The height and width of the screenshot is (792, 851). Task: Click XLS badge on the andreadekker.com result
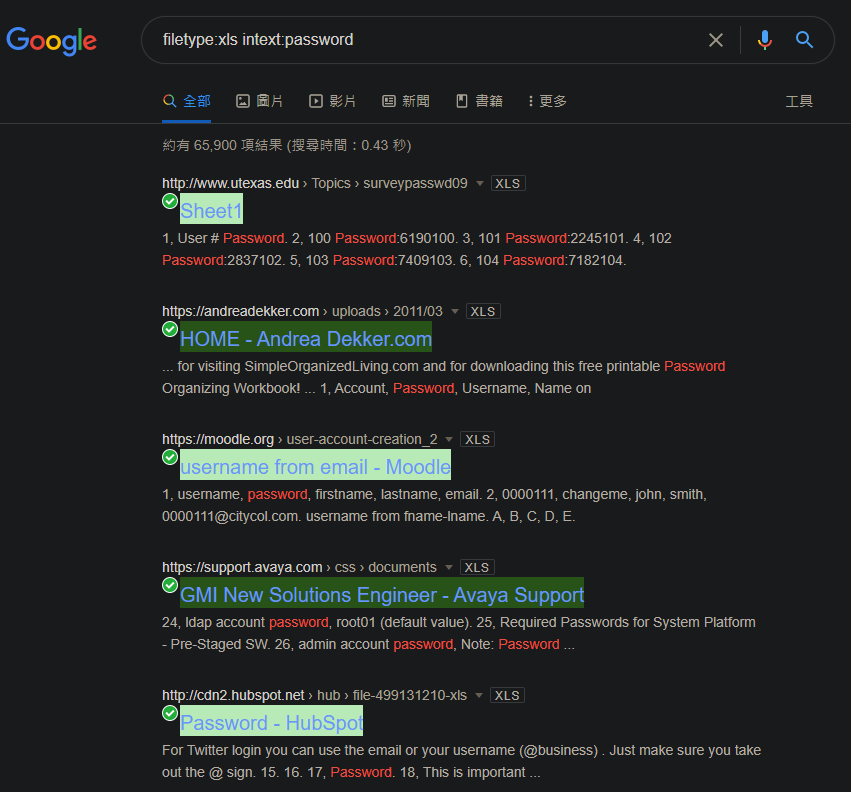click(483, 312)
